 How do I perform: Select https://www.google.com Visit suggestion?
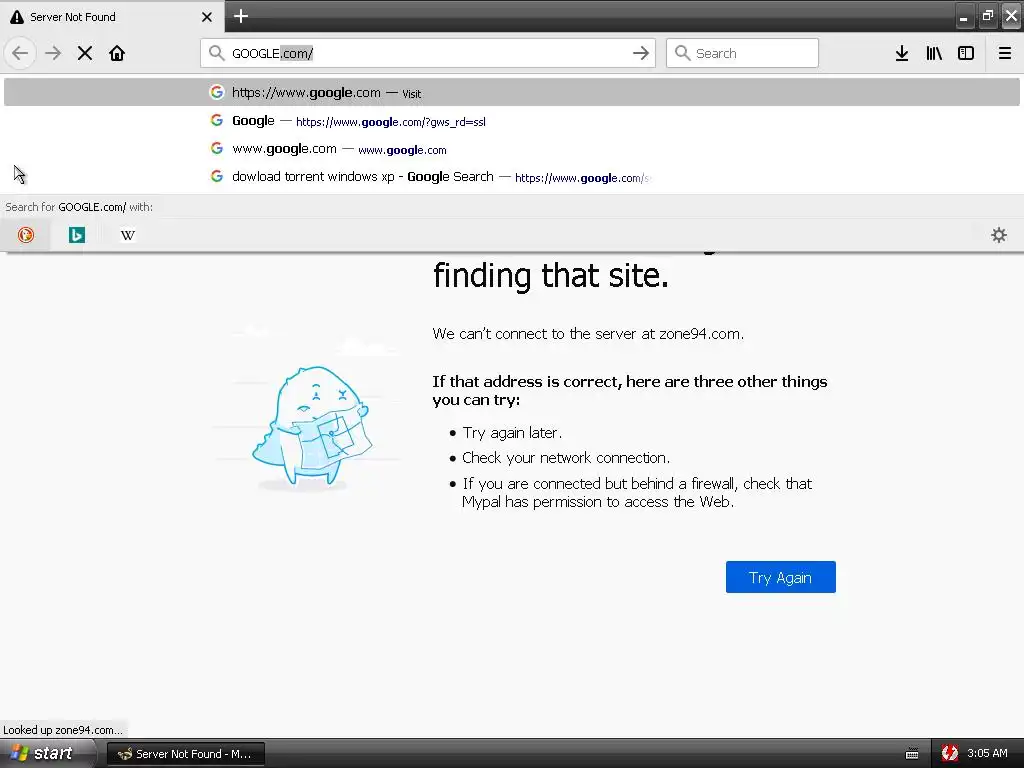tap(511, 92)
